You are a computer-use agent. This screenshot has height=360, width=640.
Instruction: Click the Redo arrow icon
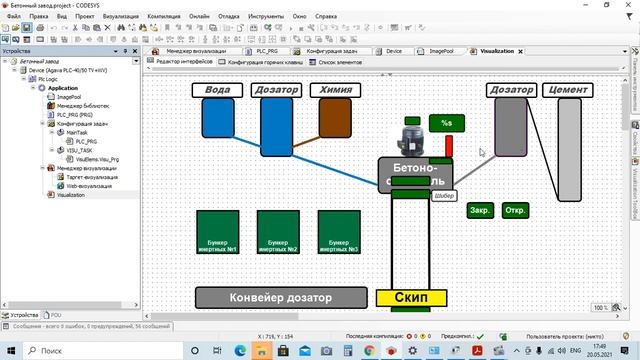tap(64, 28)
